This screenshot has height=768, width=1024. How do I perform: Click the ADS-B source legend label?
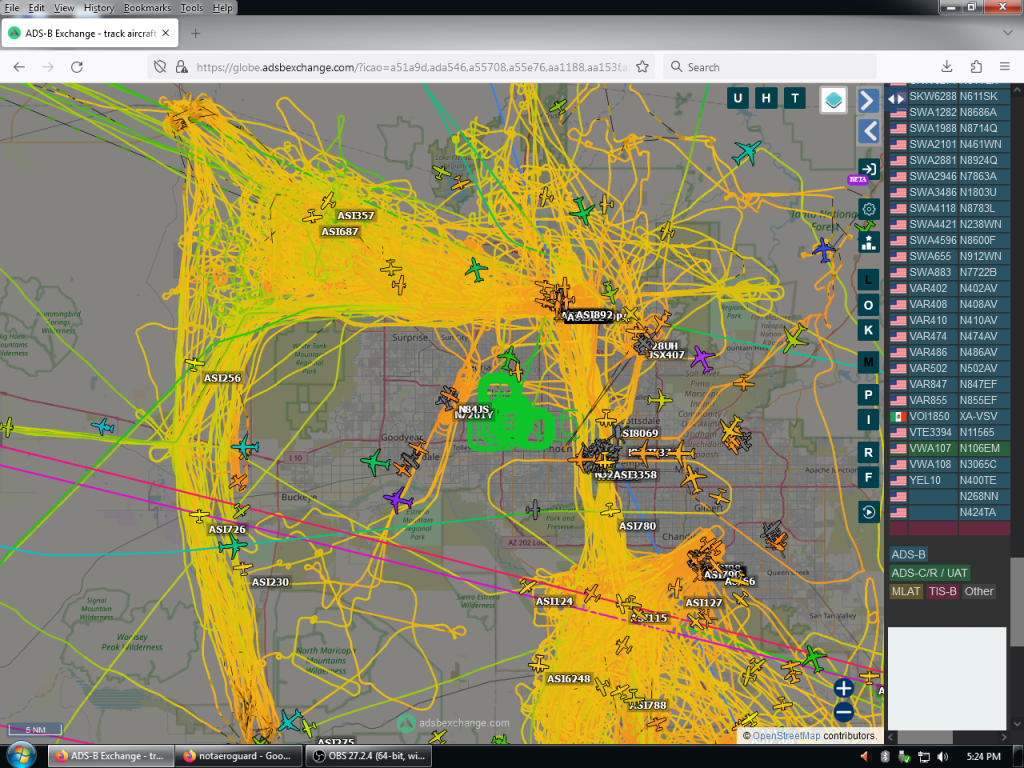point(908,554)
